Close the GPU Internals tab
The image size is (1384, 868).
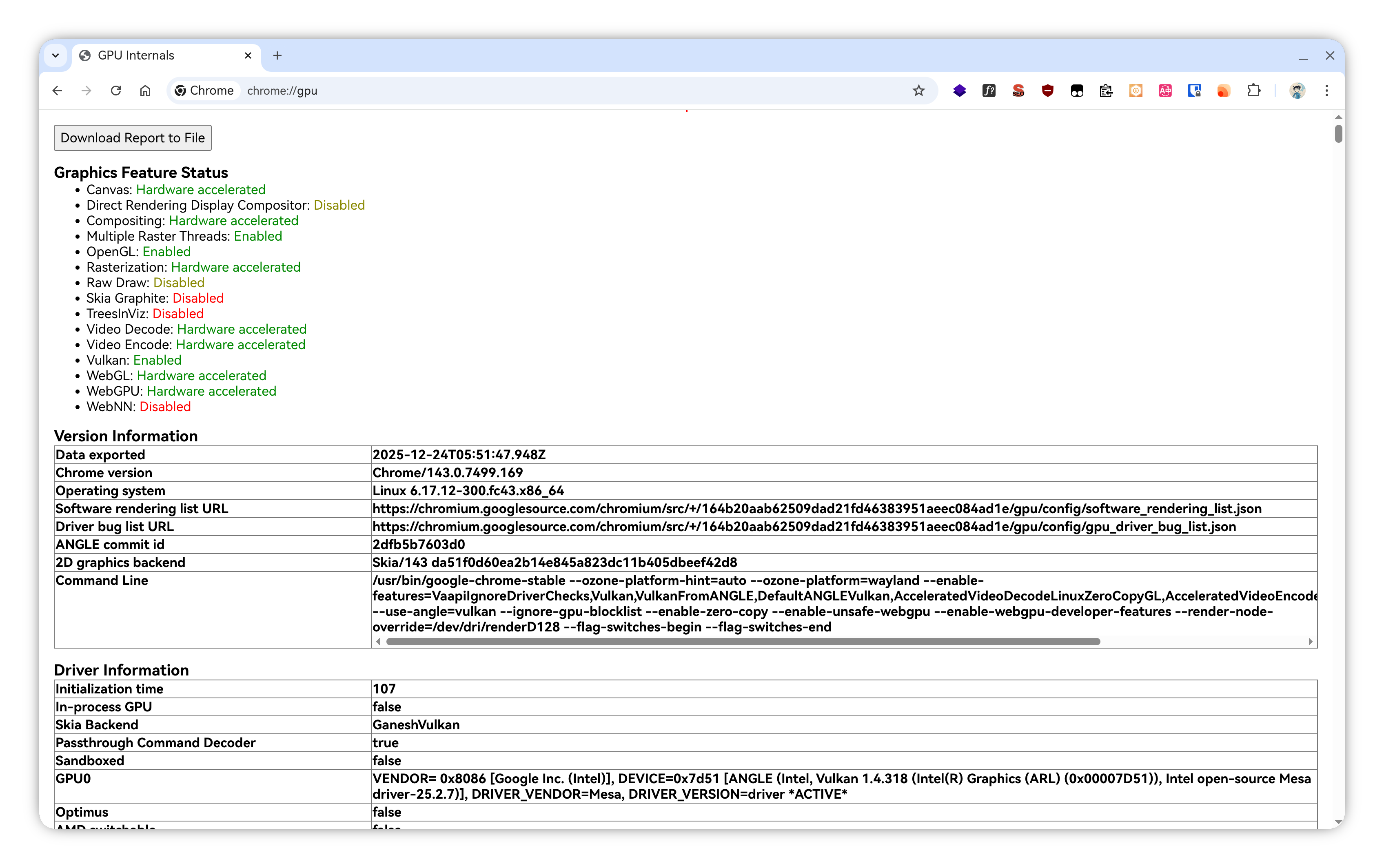point(248,56)
